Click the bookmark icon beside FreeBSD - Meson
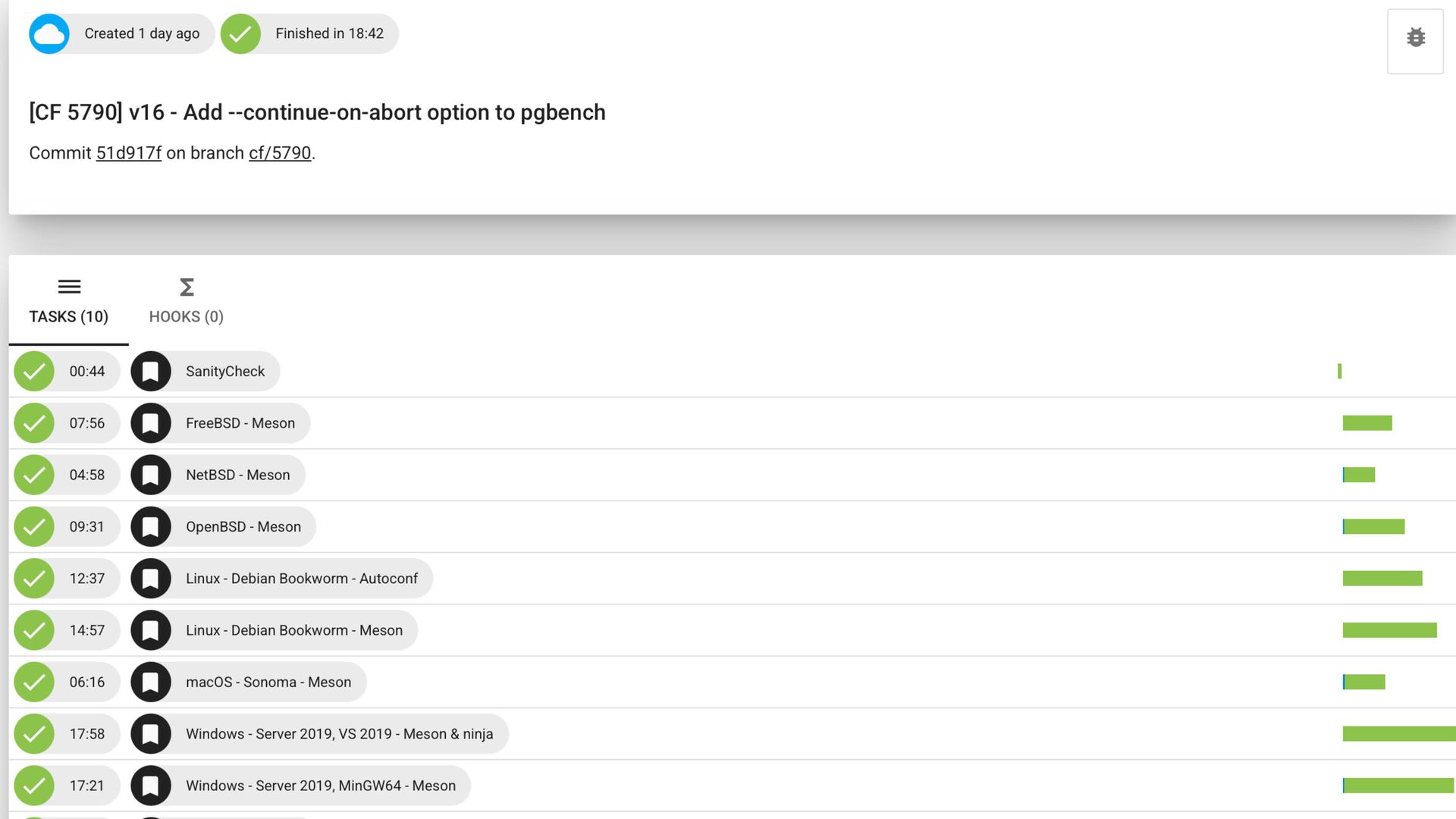This screenshot has height=819, width=1456. tap(151, 423)
